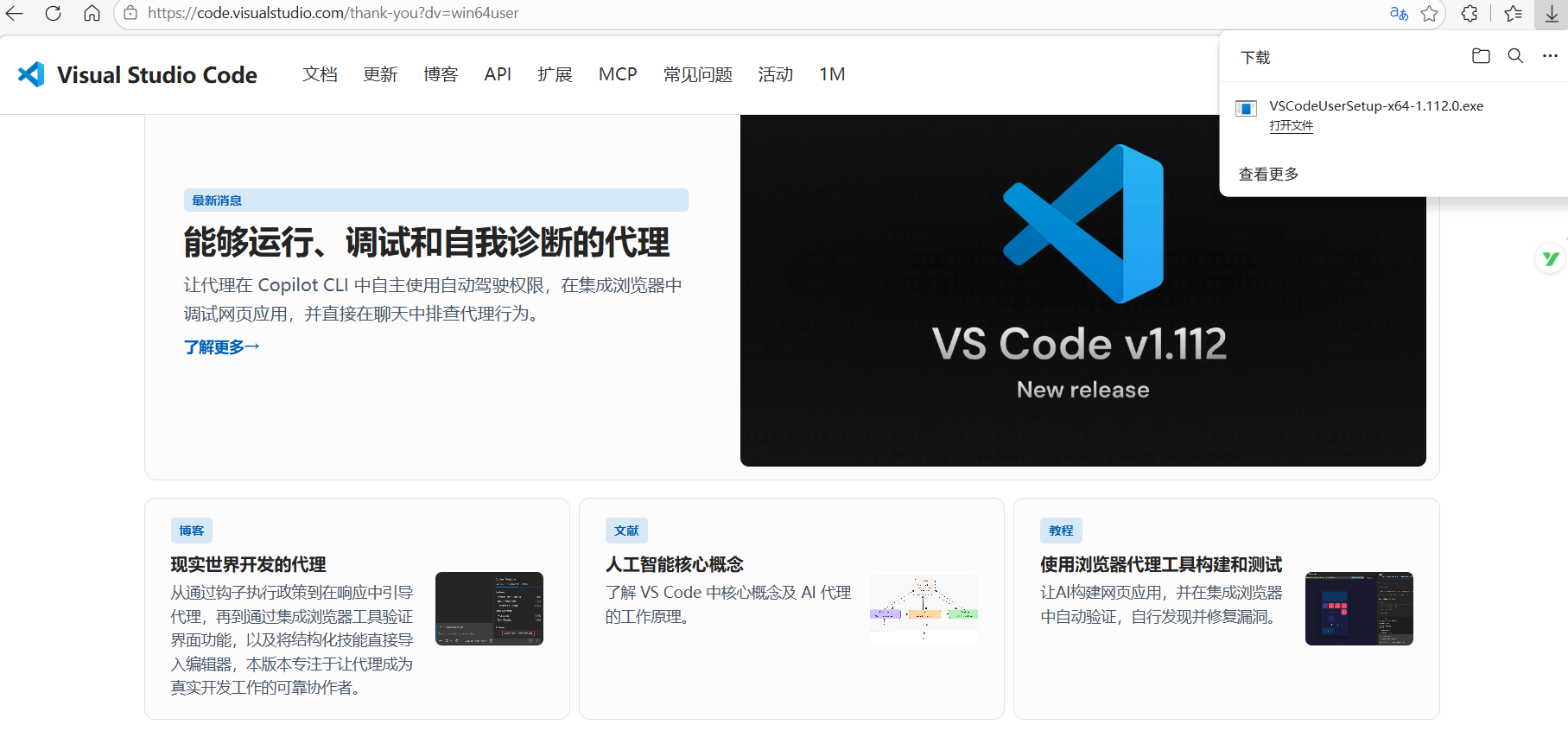The height and width of the screenshot is (750, 1568).
Task: Open the 文档 navigation item
Action: (320, 74)
